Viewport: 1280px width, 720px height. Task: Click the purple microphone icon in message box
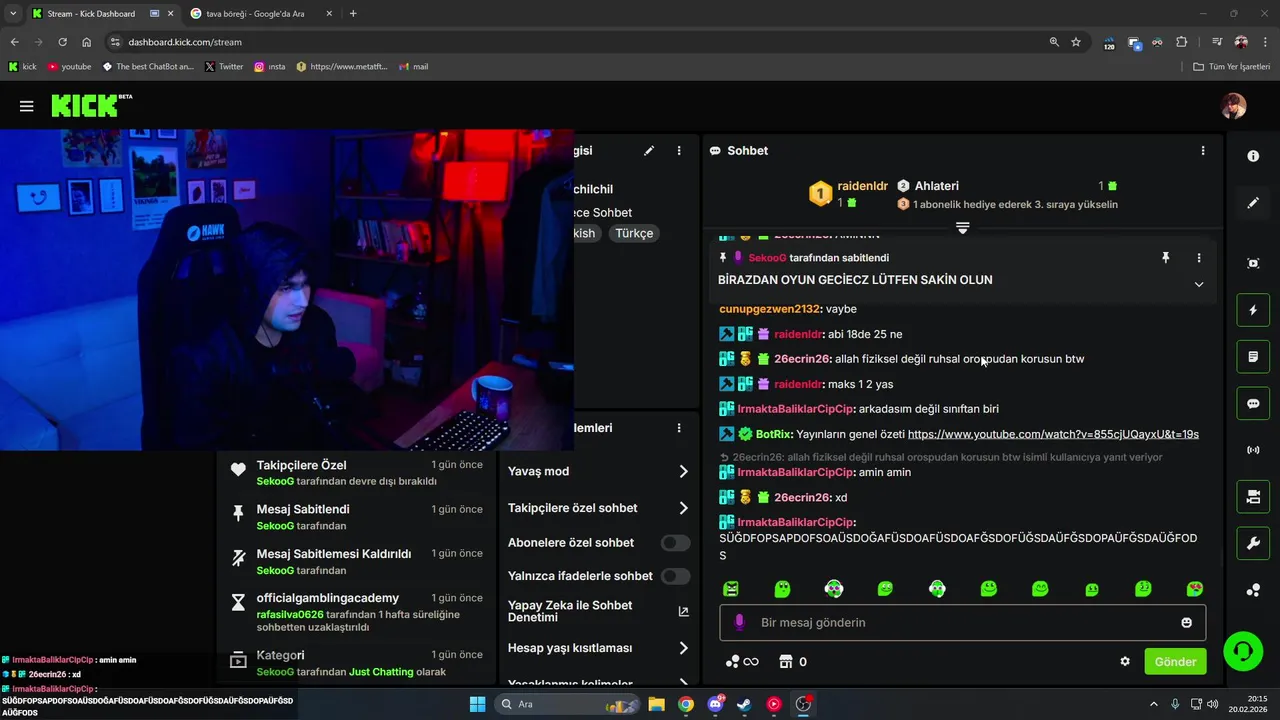(x=740, y=622)
